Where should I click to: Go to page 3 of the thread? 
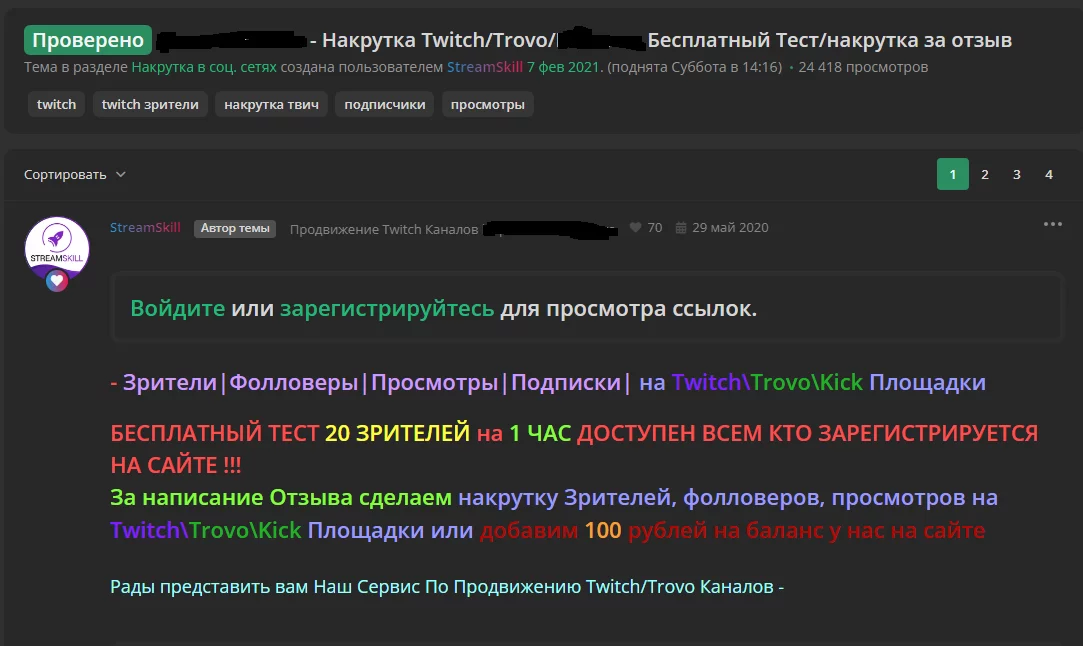pos(1017,174)
